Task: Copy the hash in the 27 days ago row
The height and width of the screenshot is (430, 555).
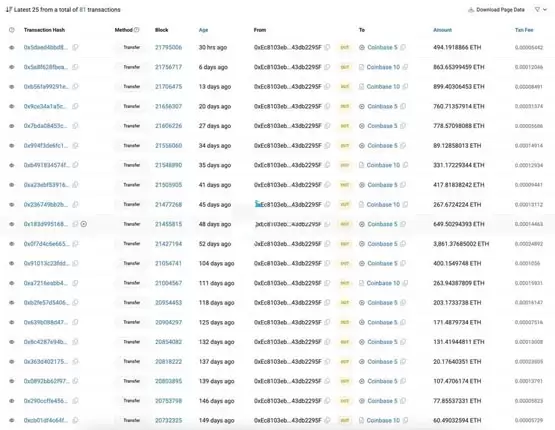Action: click(x=75, y=126)
